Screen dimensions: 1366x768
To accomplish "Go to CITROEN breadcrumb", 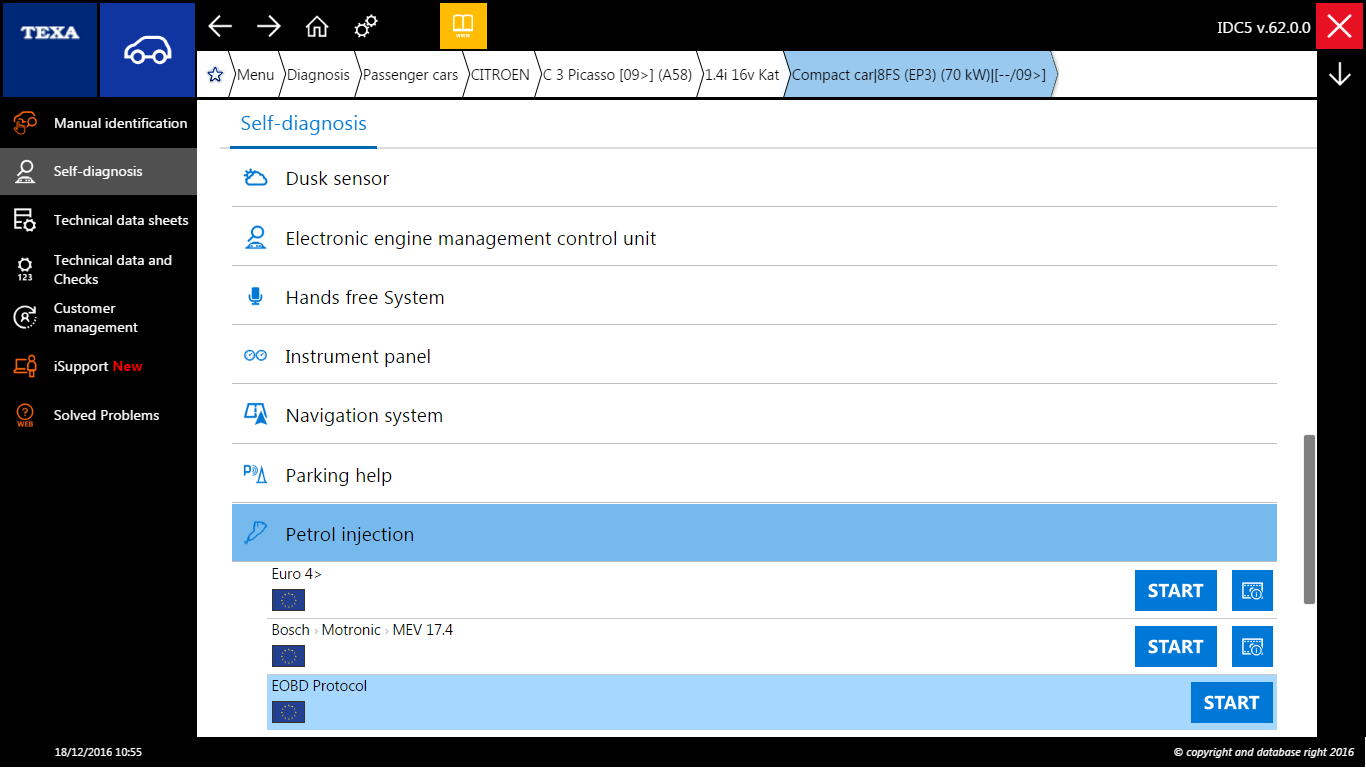I will pyautogui.click(x=500, y=75).
